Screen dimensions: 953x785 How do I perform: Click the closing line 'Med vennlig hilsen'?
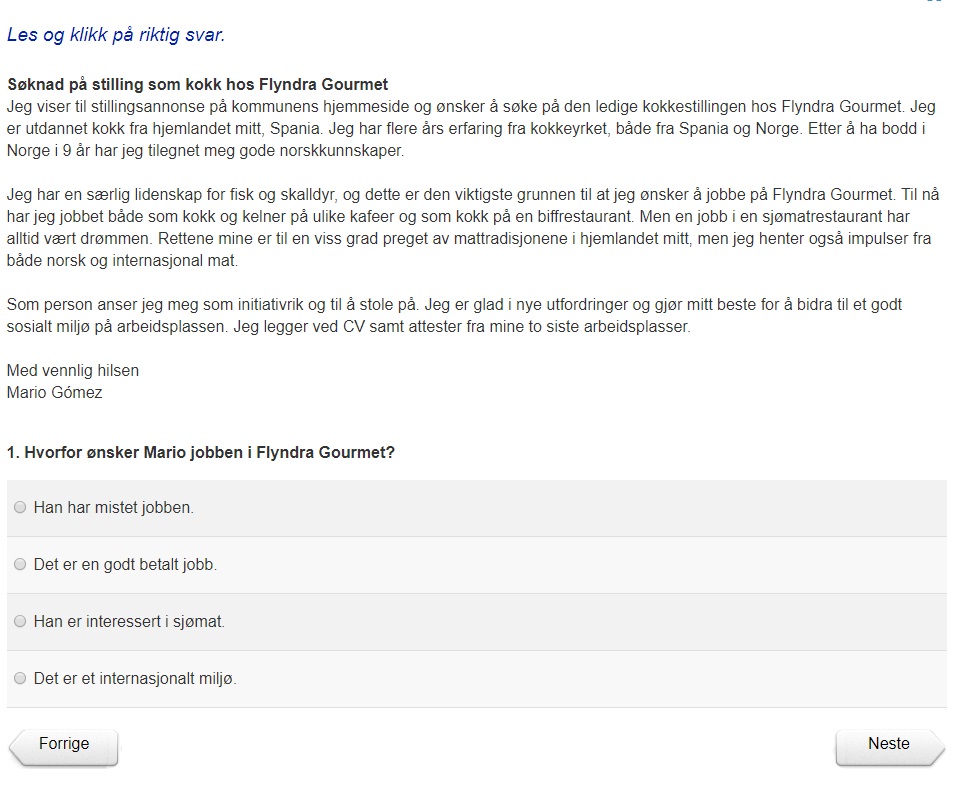[72, 371]
